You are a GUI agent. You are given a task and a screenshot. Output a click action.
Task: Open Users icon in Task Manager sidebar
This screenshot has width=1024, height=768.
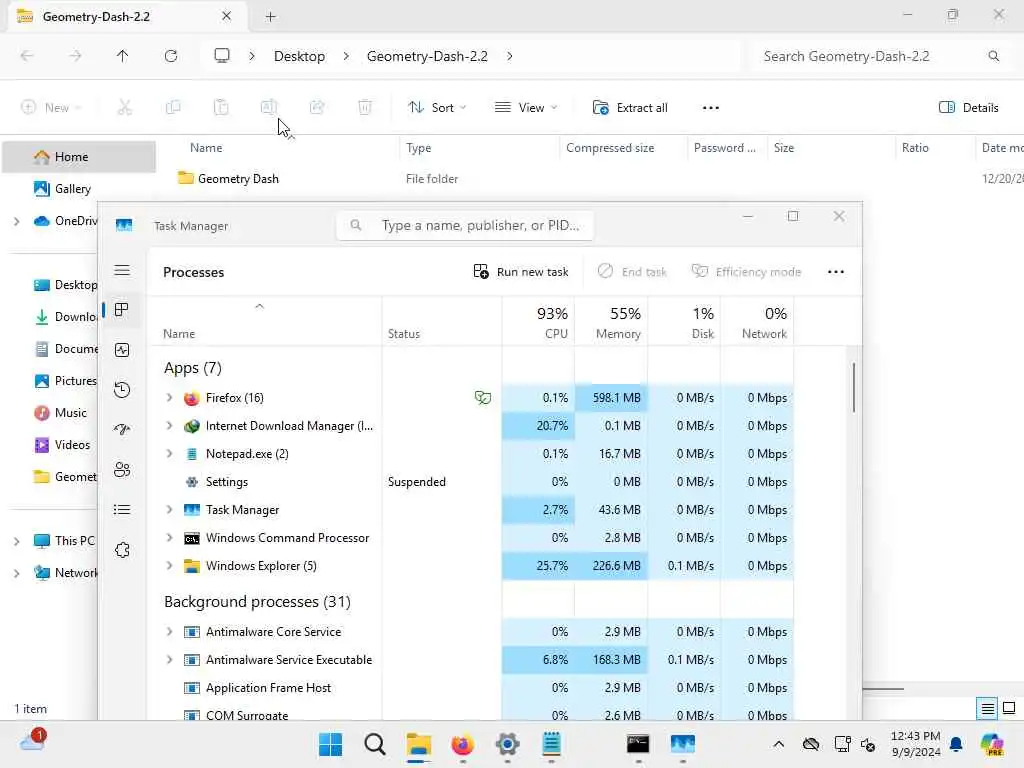[x=122, y=470]
